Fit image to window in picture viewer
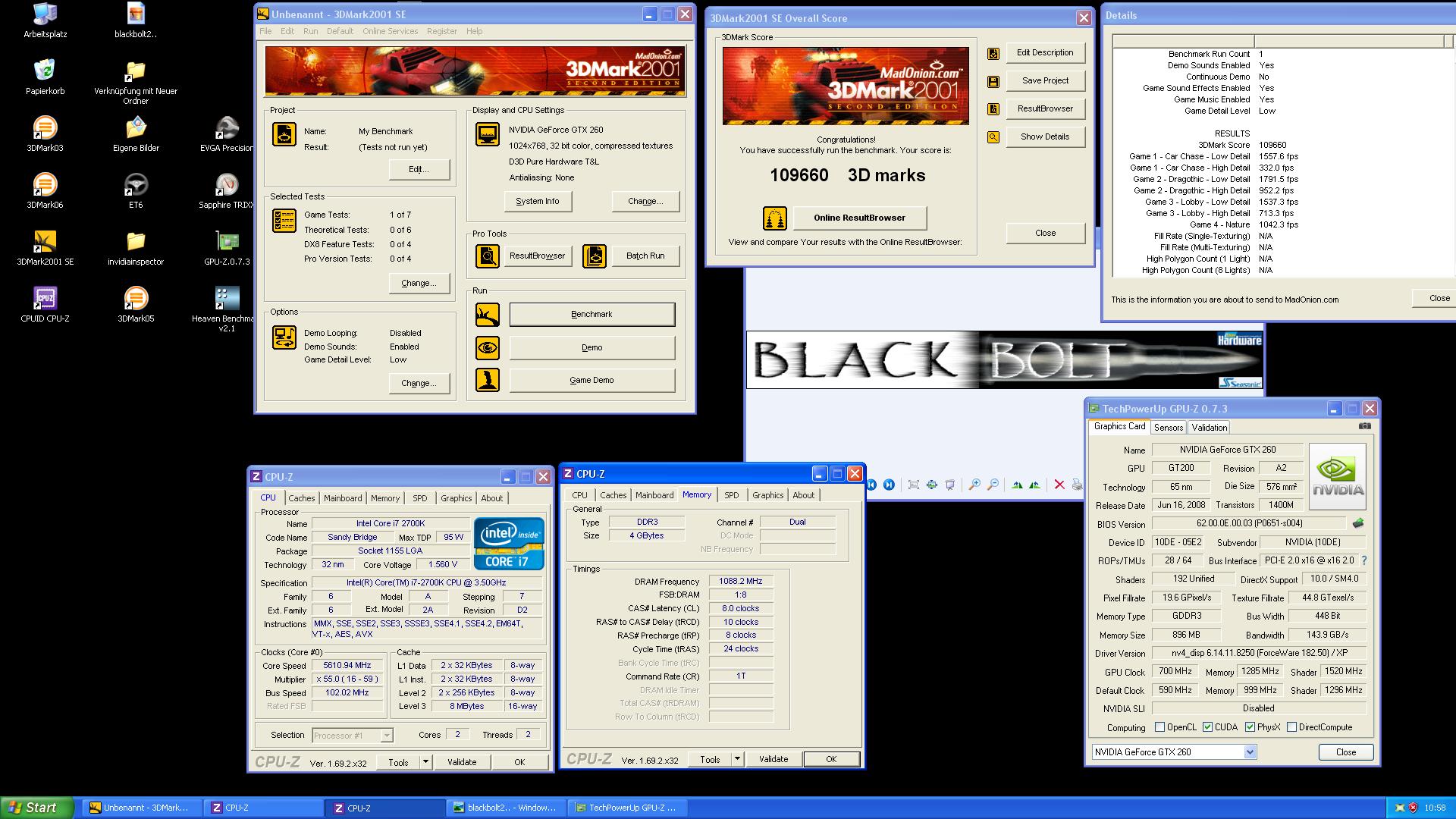1456x819 pixels. point(914,485)
